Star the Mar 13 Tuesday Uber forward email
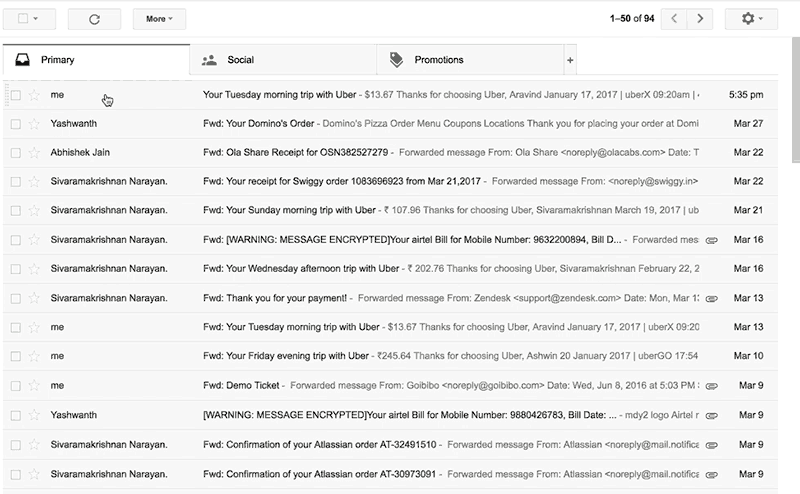Image resolution: width=800 pixels, height=494 pixels. pos(34,327)
